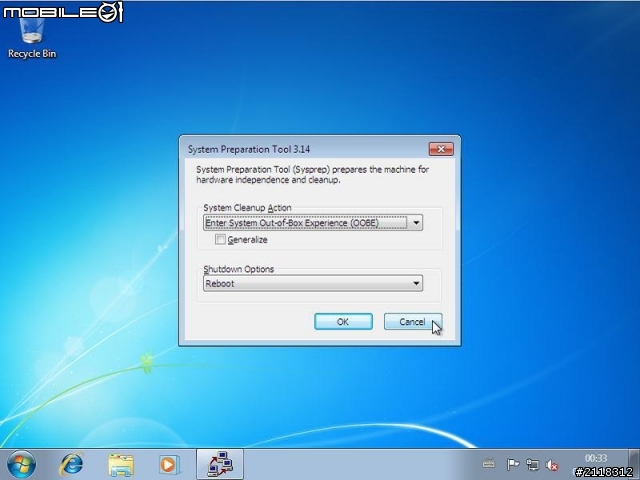The width and height of the screenshot is (640, 480).
Task: Click the muted volume speaker icon
Action: (x=552, y=464)
